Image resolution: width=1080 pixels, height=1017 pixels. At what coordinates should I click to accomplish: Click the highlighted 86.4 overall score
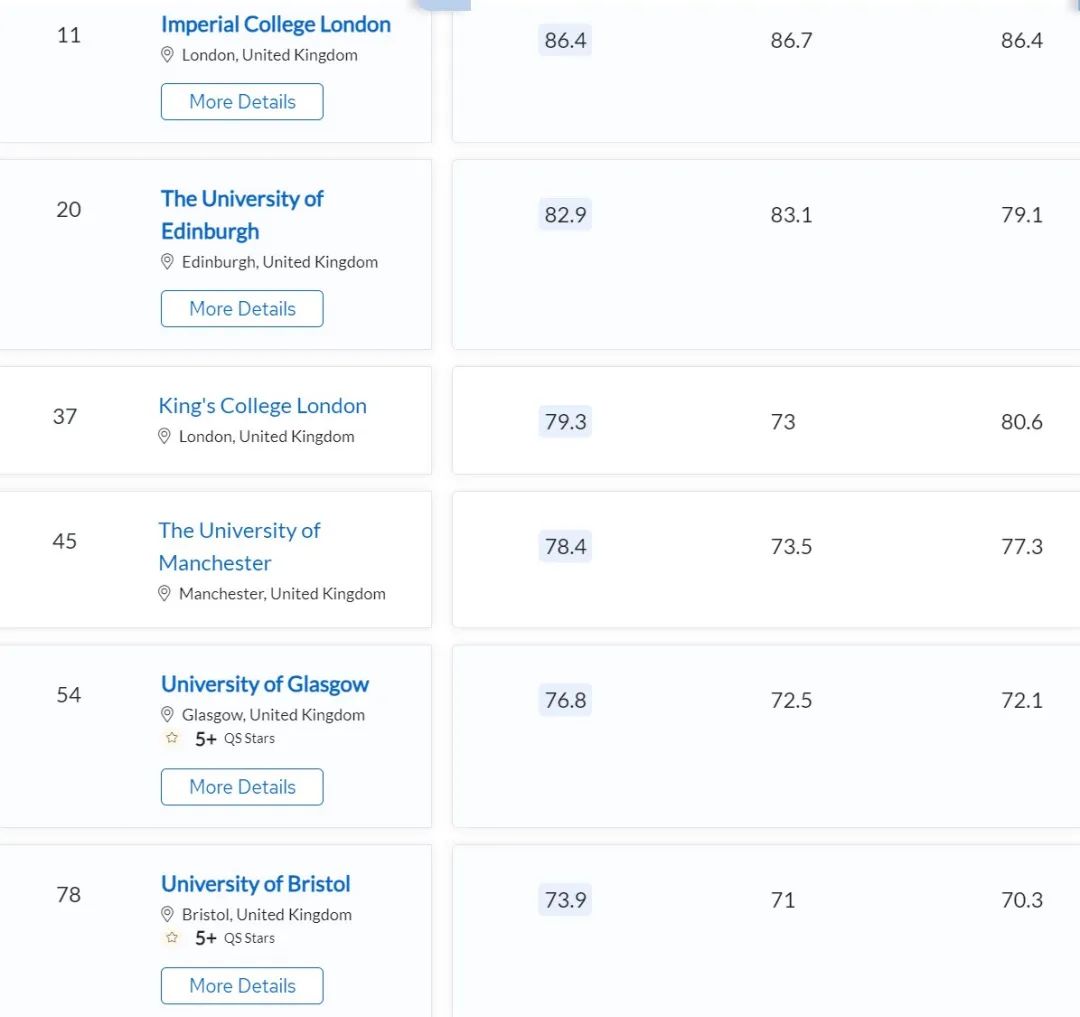[x=565, y=41]
